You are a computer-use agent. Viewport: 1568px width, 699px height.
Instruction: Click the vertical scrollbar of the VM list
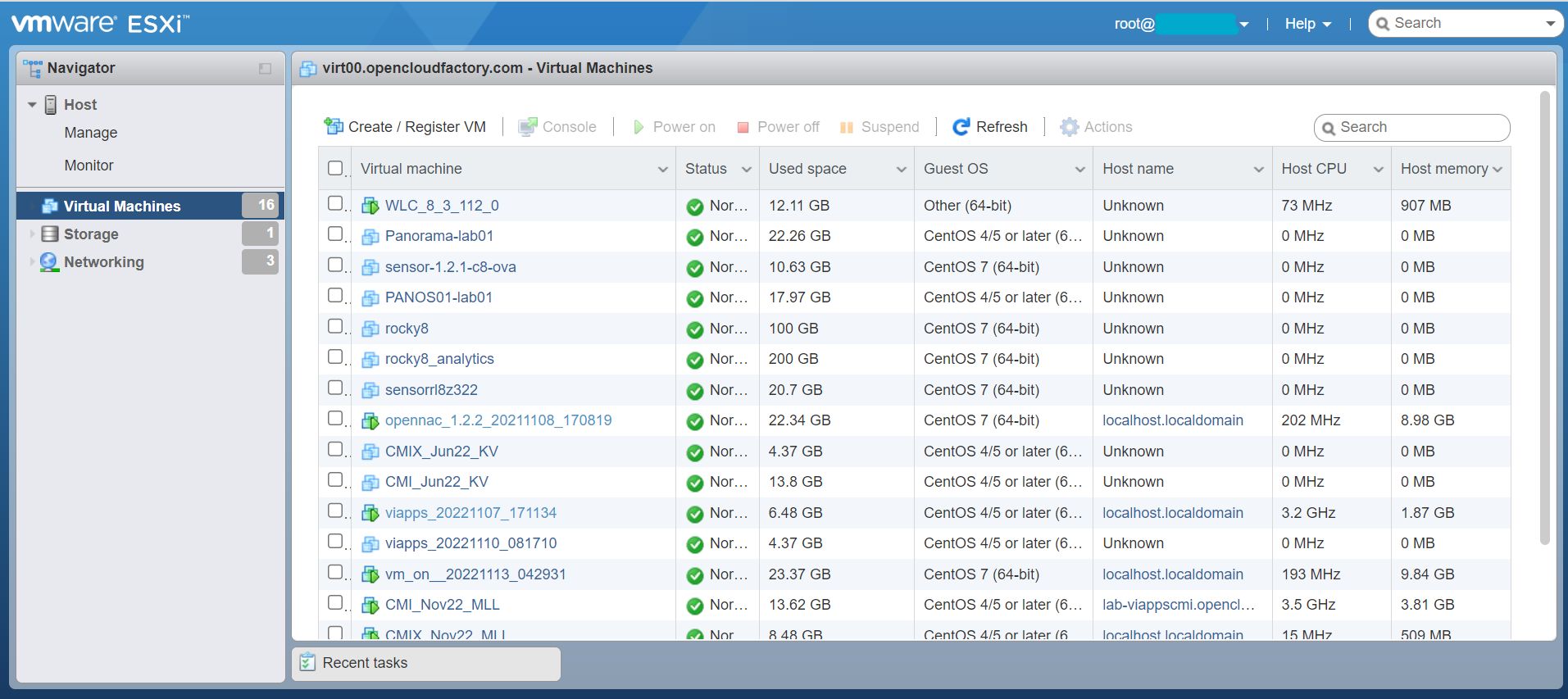[x=1544, y=318]
